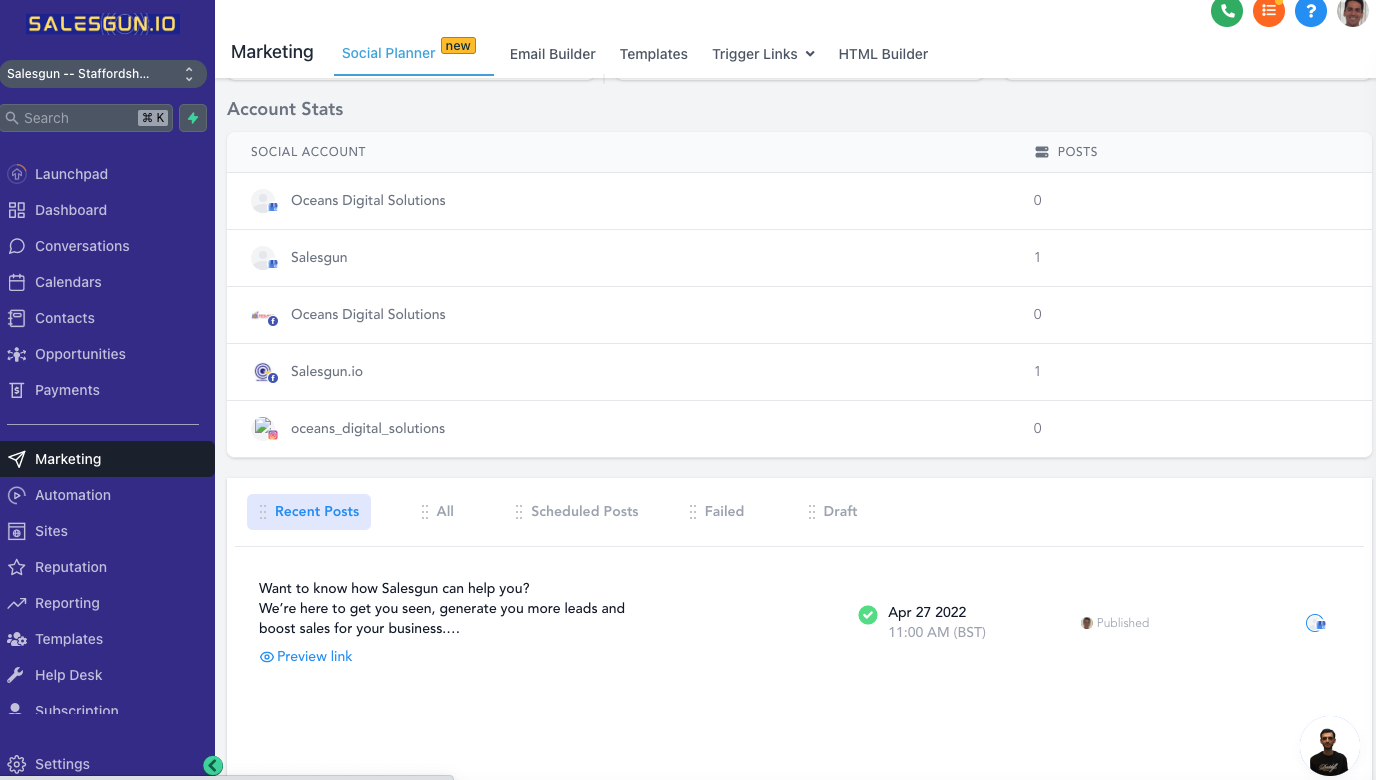Select the Salesgun.io Facebook account row
The image size is (1376, 780).
[x=327, y=371]
